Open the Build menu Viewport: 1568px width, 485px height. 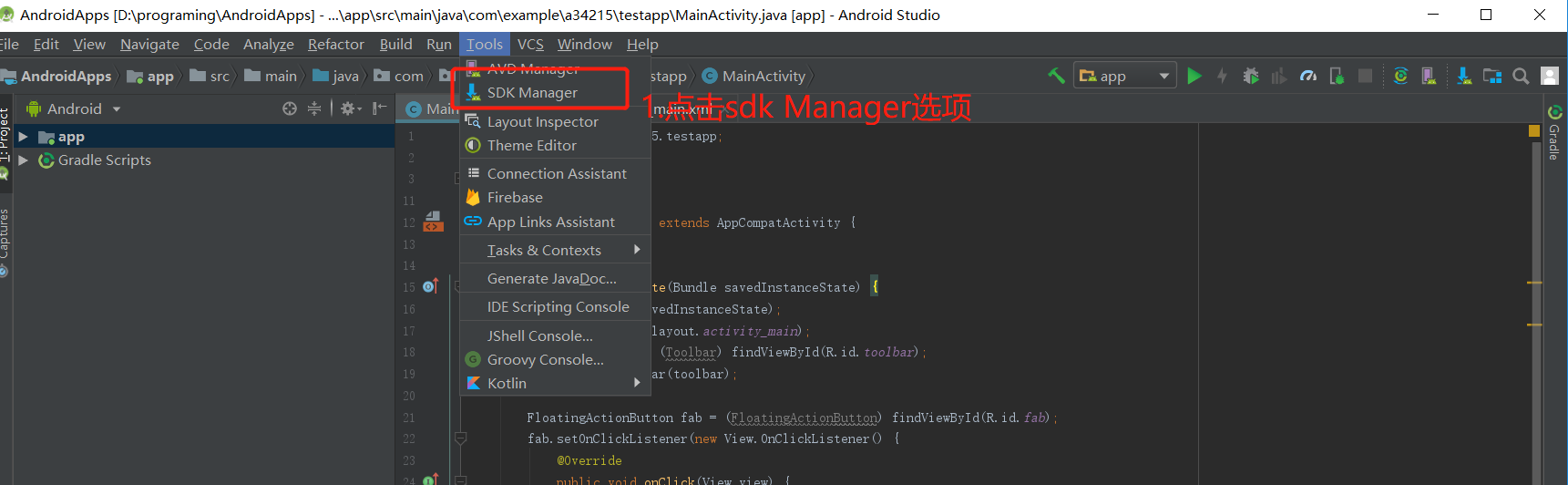click(x=396, y=44)
